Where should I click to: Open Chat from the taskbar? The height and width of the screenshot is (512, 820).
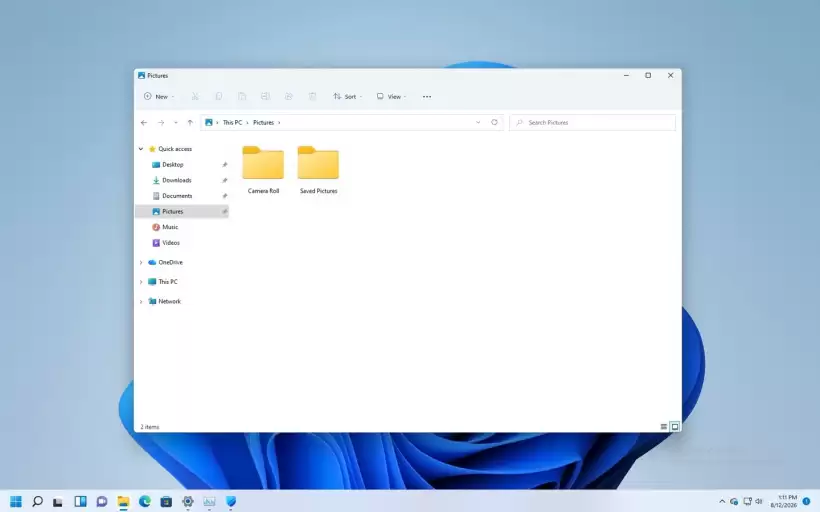[101, 502]
